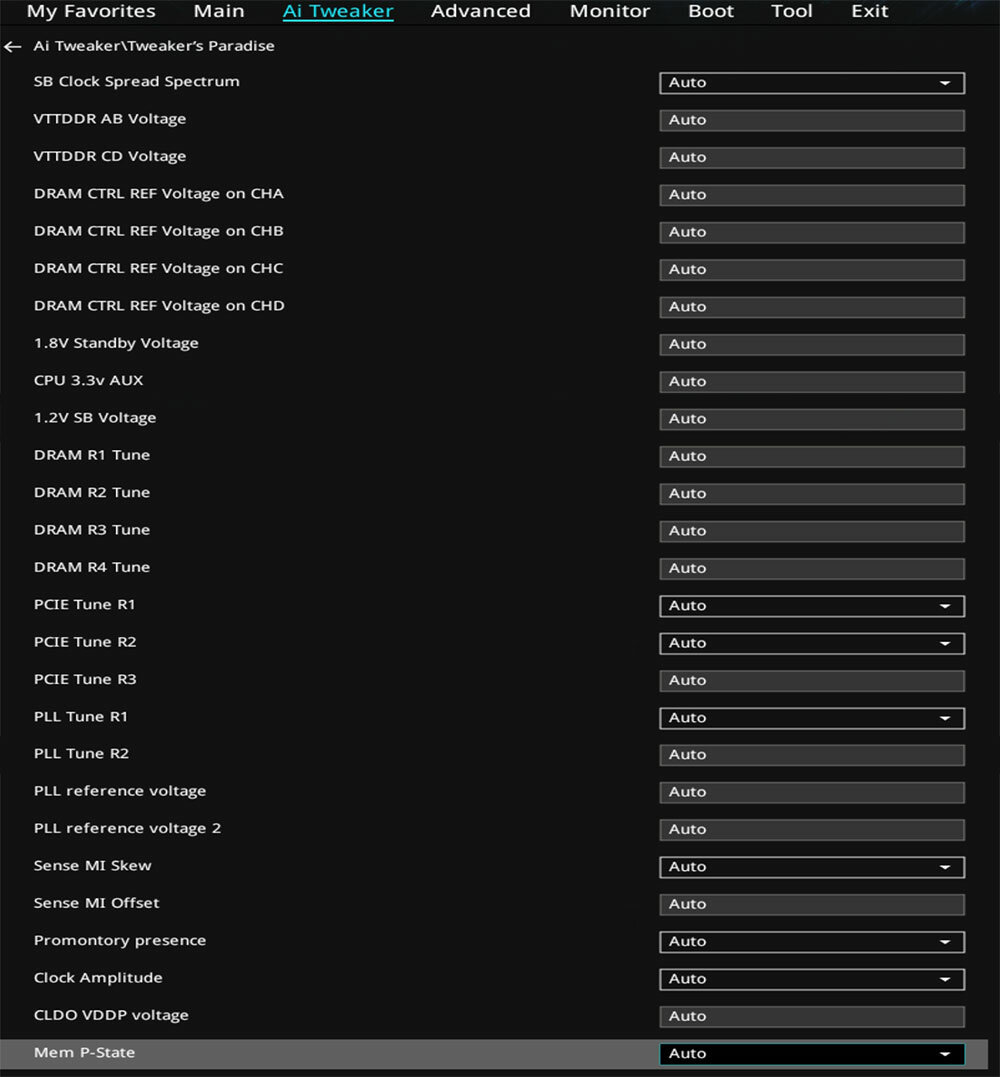Click the PLL reference voltage 2 field
Screen dimensions: 1000x1077
(812, 830)
